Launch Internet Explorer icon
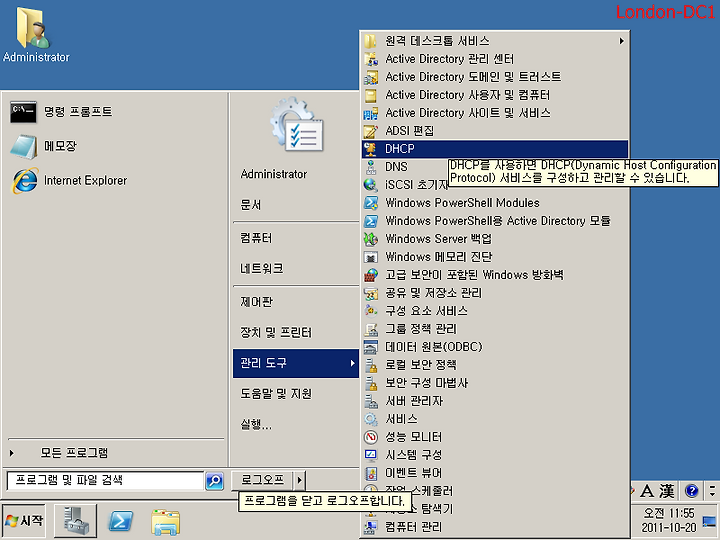Screen dimensions: 720x540 tap(25, 180)
